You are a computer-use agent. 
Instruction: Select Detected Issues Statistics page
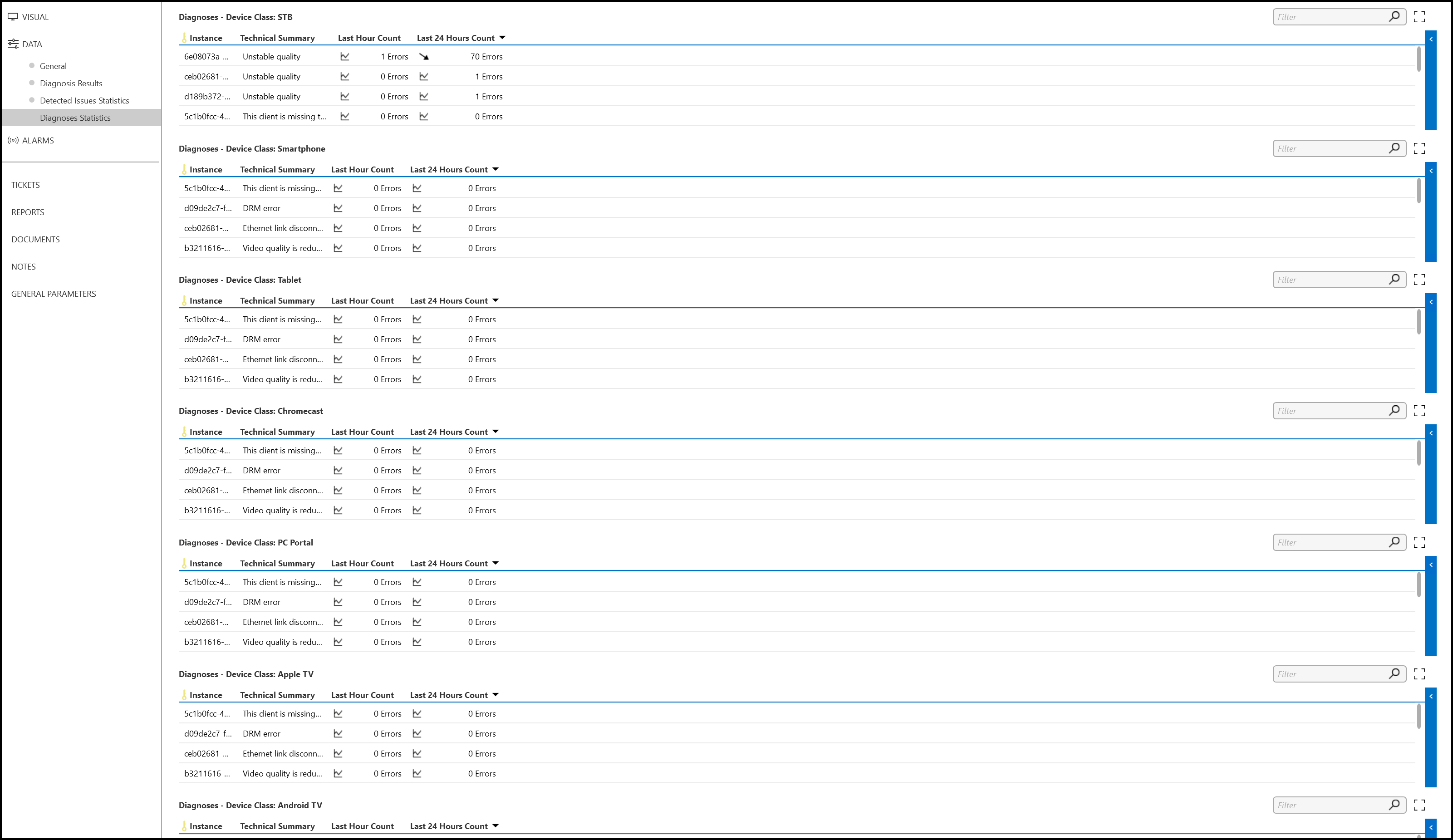coord(84,100)
